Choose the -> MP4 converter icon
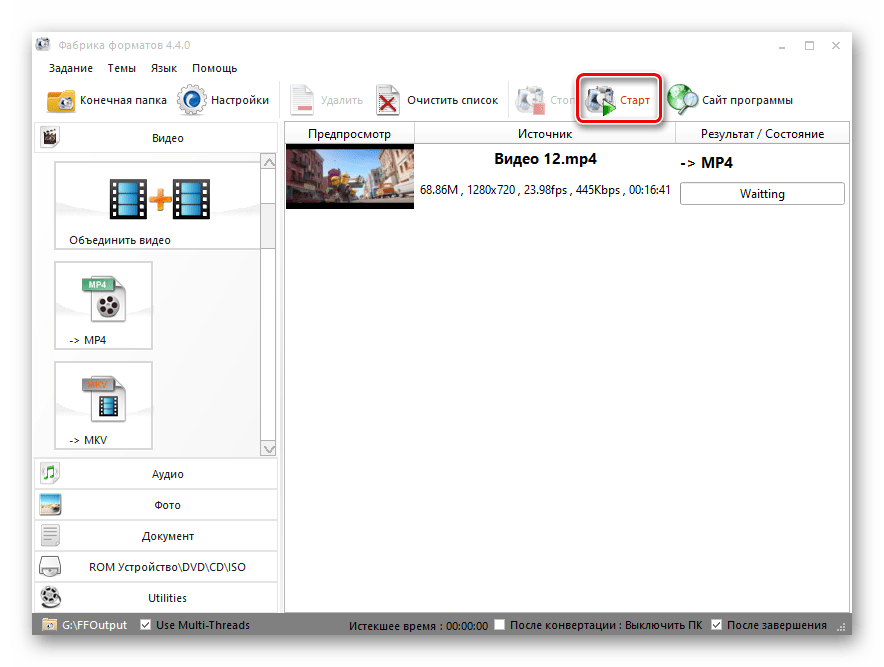The height and width of the screenshot is (667, 884). (104, 299)
